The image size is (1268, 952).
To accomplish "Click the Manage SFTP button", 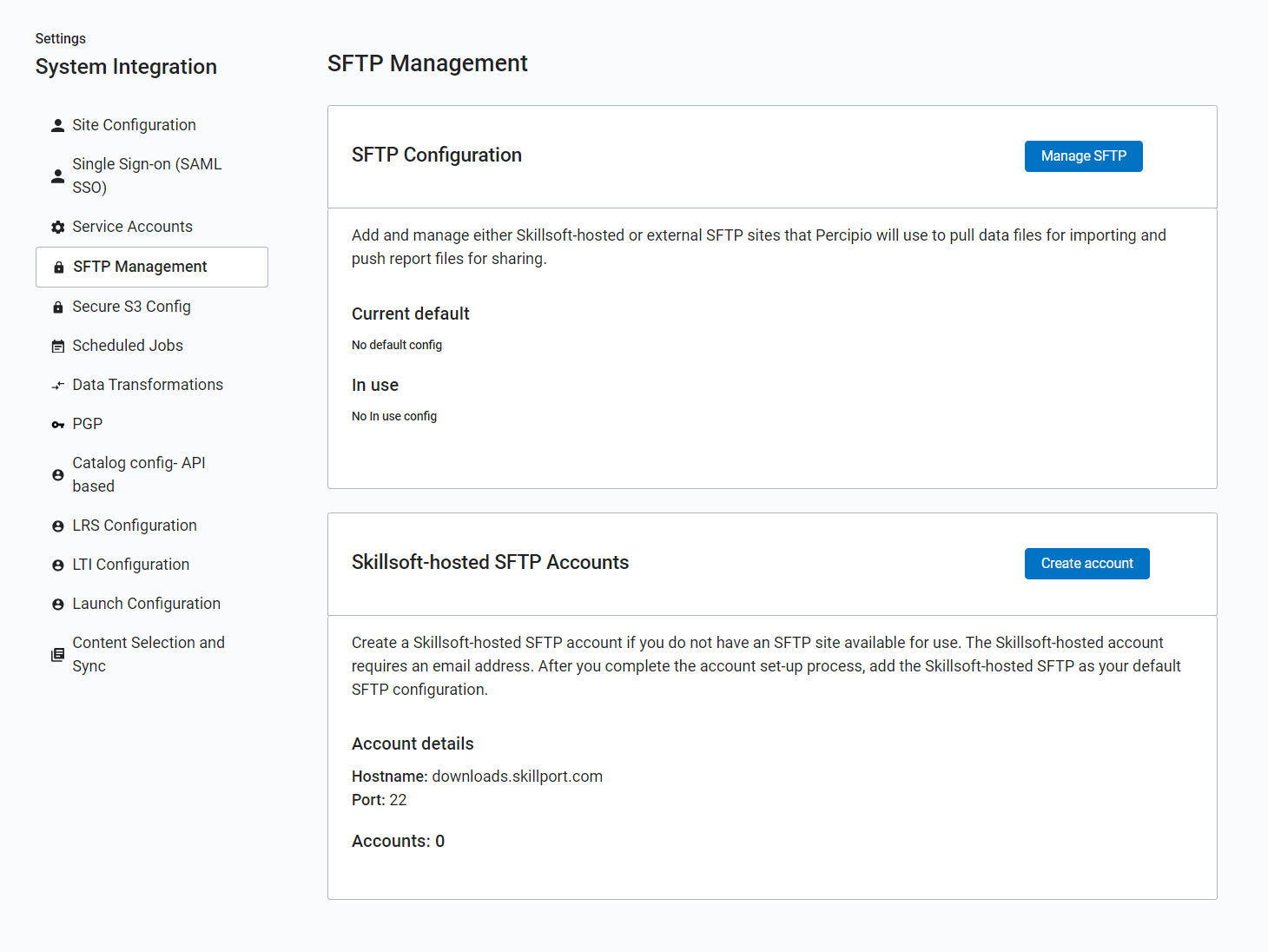I will click(x=1084, y=156).
